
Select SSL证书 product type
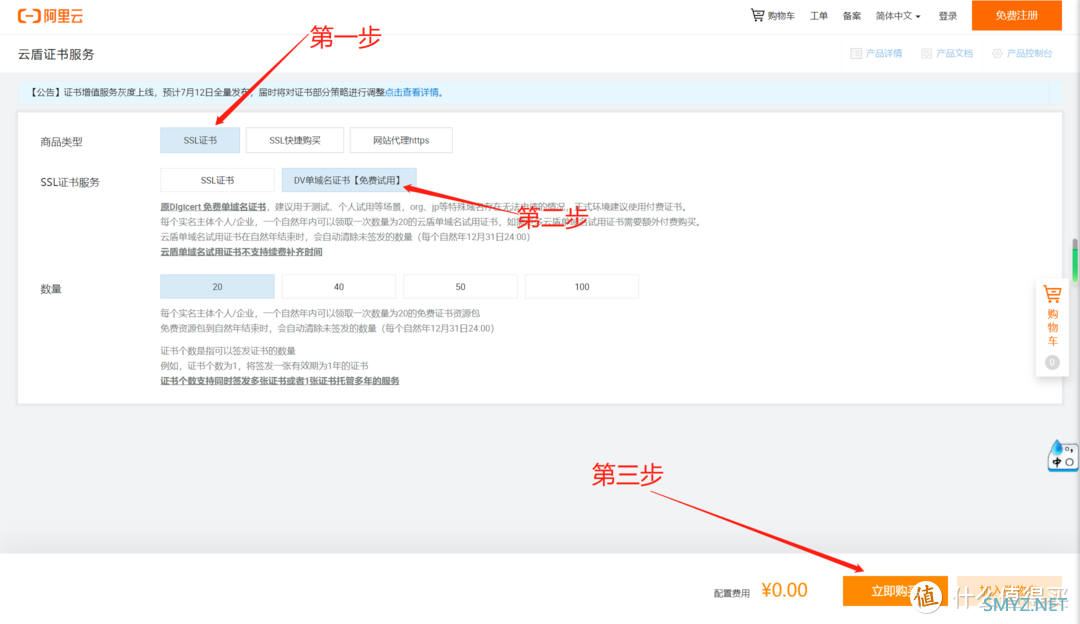pyautogui.click(x=200, y=140)
